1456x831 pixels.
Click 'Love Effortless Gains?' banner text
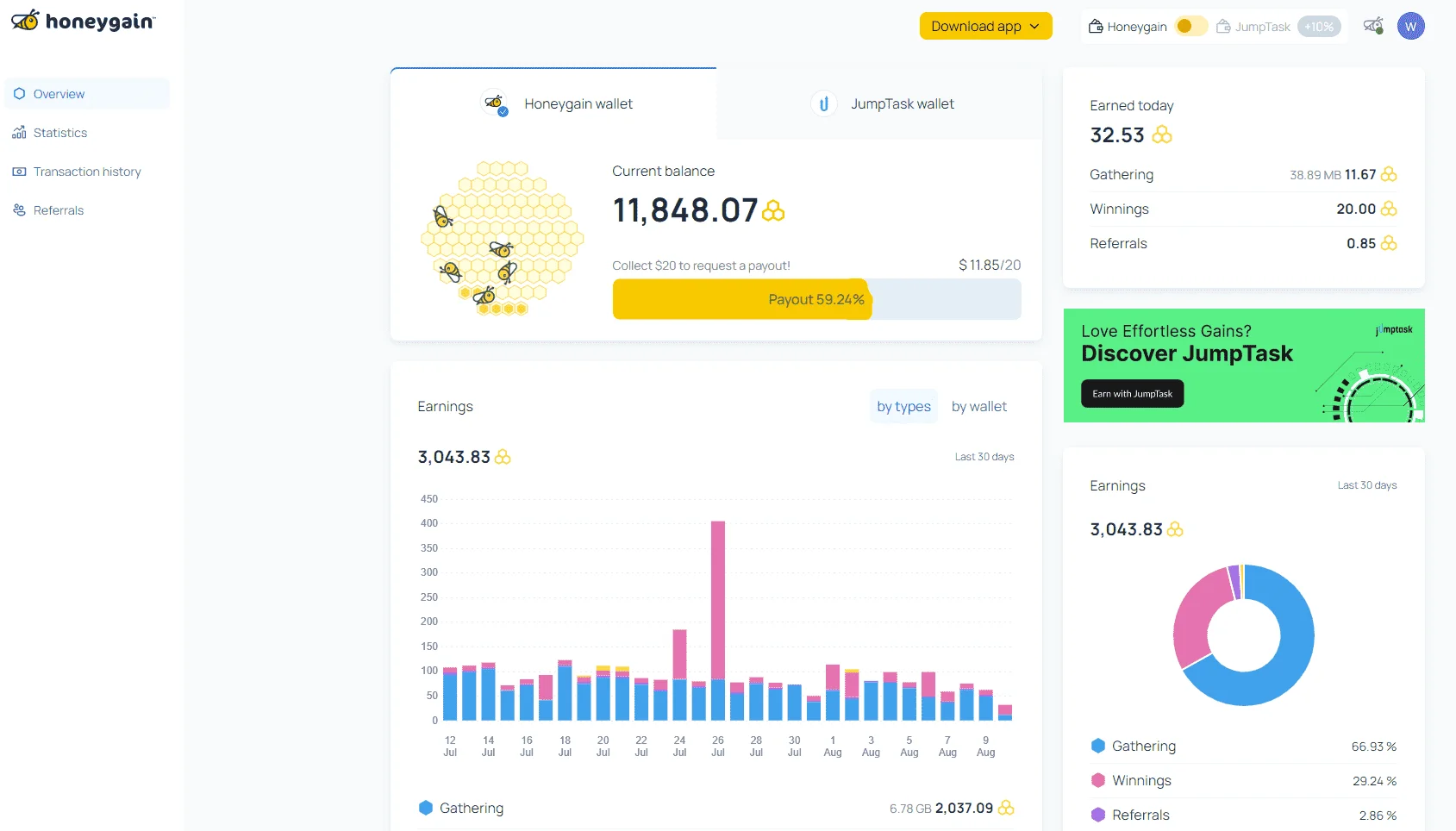tap(1166, 331)
